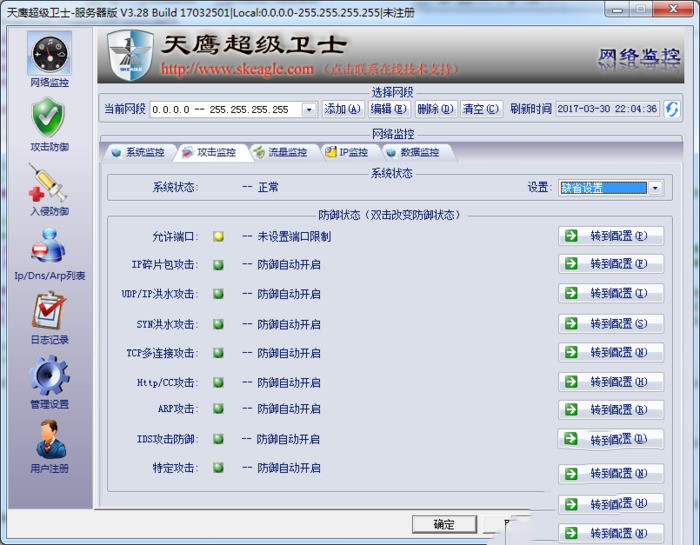Open the 日志记录 clipboard icon

49,310
